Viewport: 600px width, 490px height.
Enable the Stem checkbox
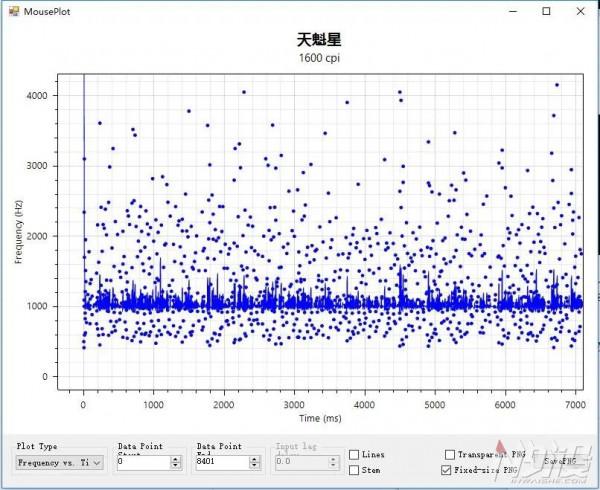coord(354,470)
